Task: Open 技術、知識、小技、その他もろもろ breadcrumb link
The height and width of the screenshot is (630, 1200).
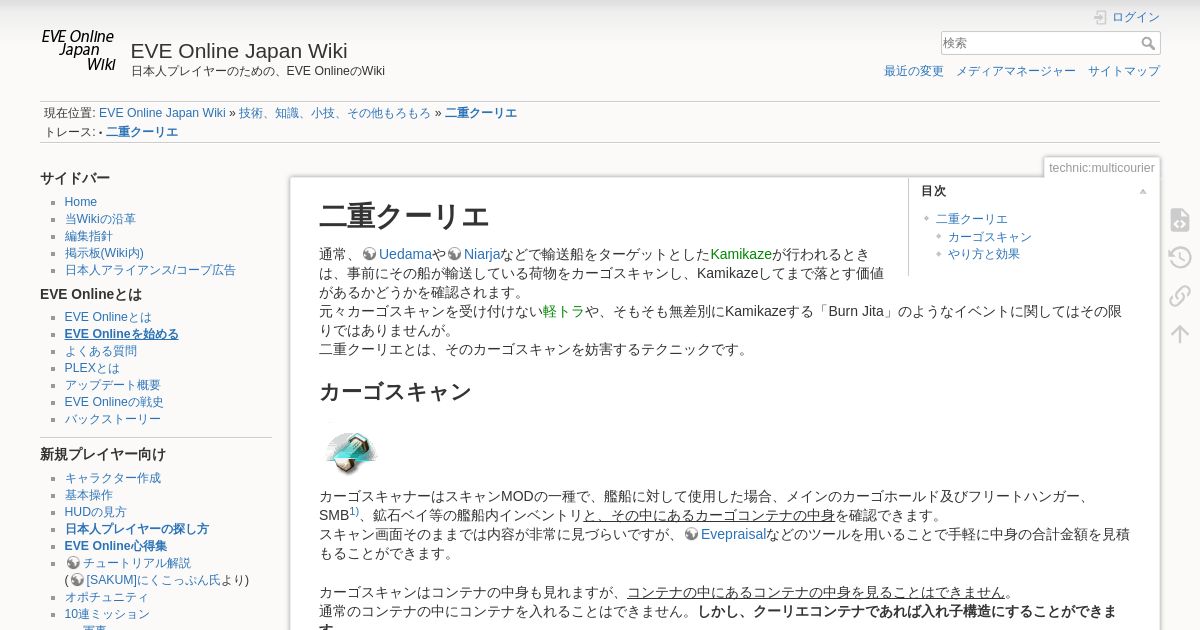Action: (335, 114)
